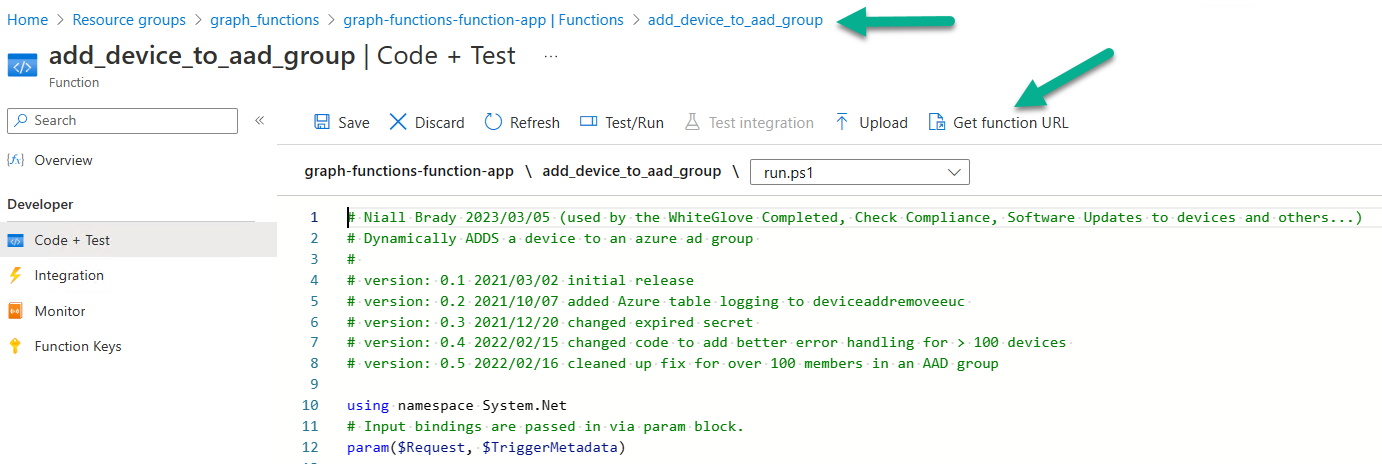Image resolution: width=1382 pixels, height=464 pixels.
Task: Go to the Home breadcrumb
Action: (27, 20)
